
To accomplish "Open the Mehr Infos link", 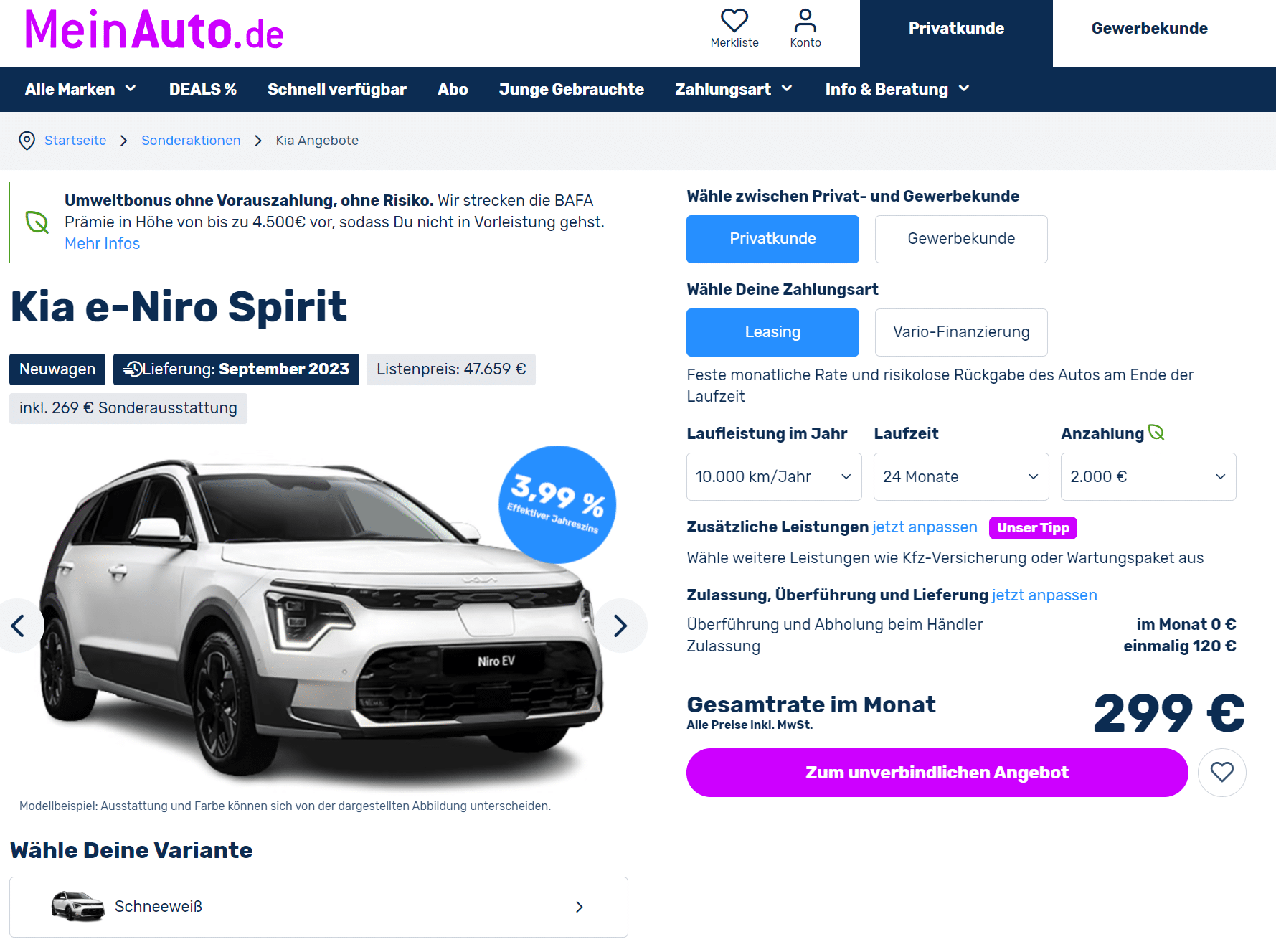I will coord(102,244).
